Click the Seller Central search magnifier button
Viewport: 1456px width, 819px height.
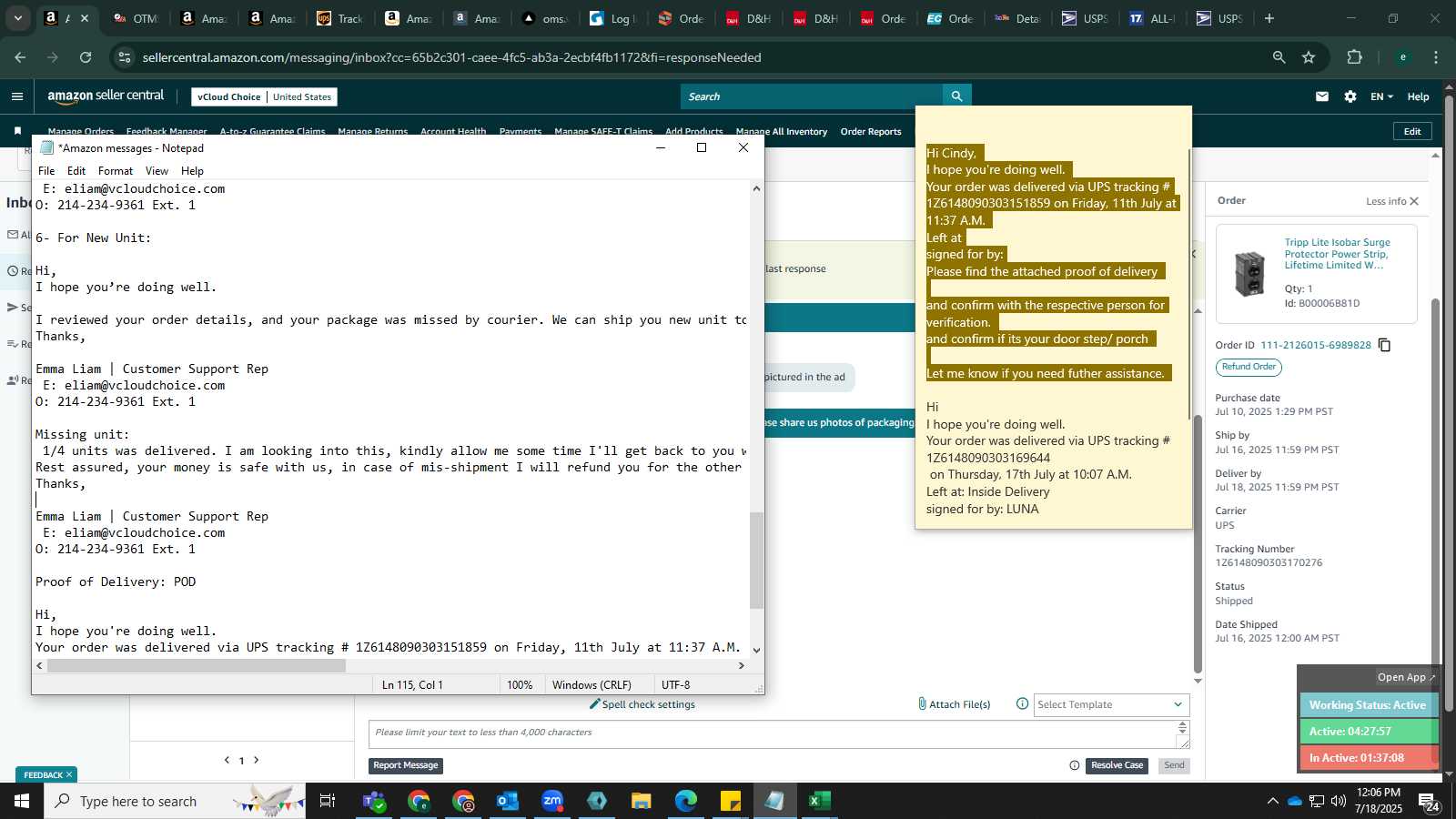[x=956, y=96]
